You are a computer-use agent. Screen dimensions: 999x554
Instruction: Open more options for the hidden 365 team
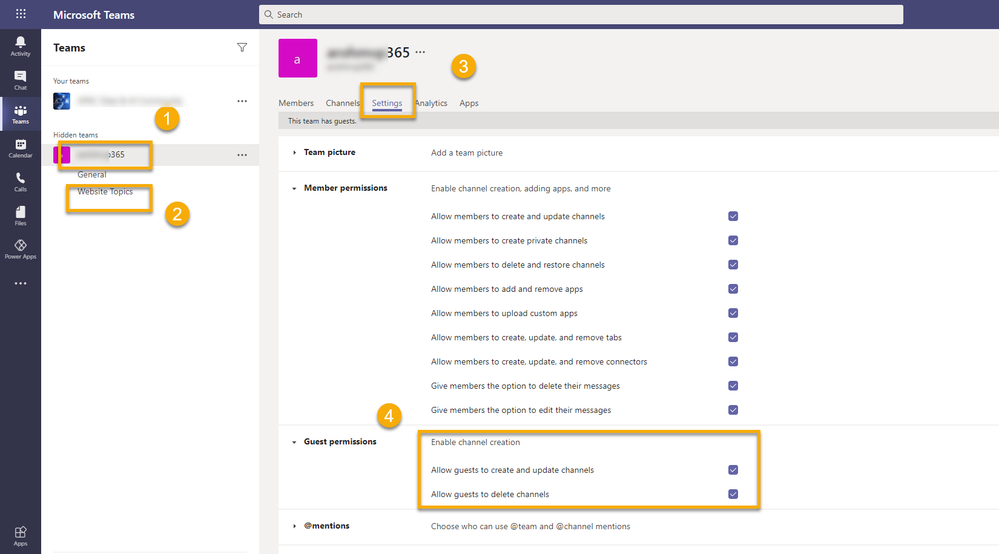tap(242, 155)
